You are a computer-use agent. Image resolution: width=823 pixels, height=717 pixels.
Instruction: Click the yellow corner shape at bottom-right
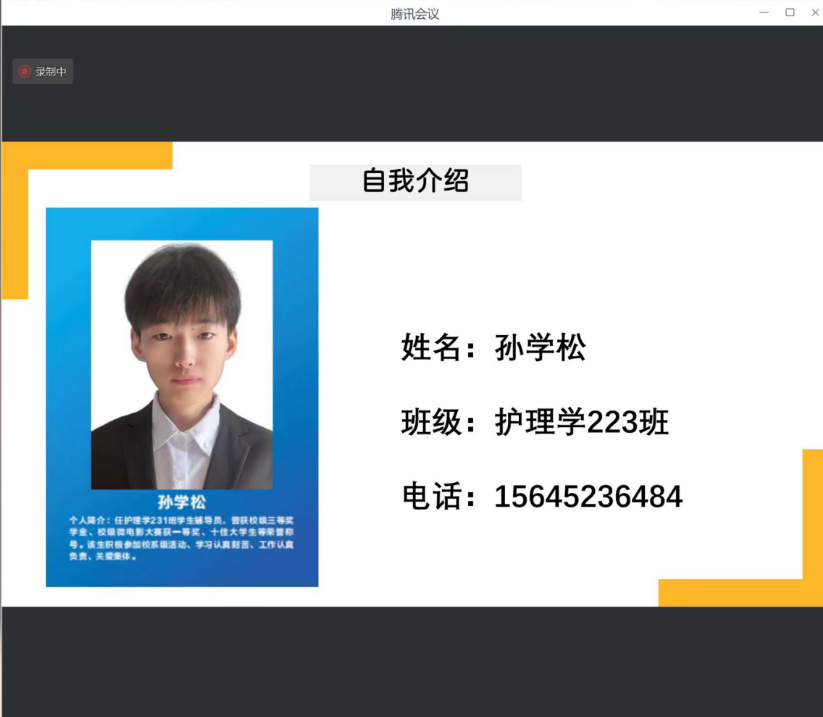(x=740, y=592)
